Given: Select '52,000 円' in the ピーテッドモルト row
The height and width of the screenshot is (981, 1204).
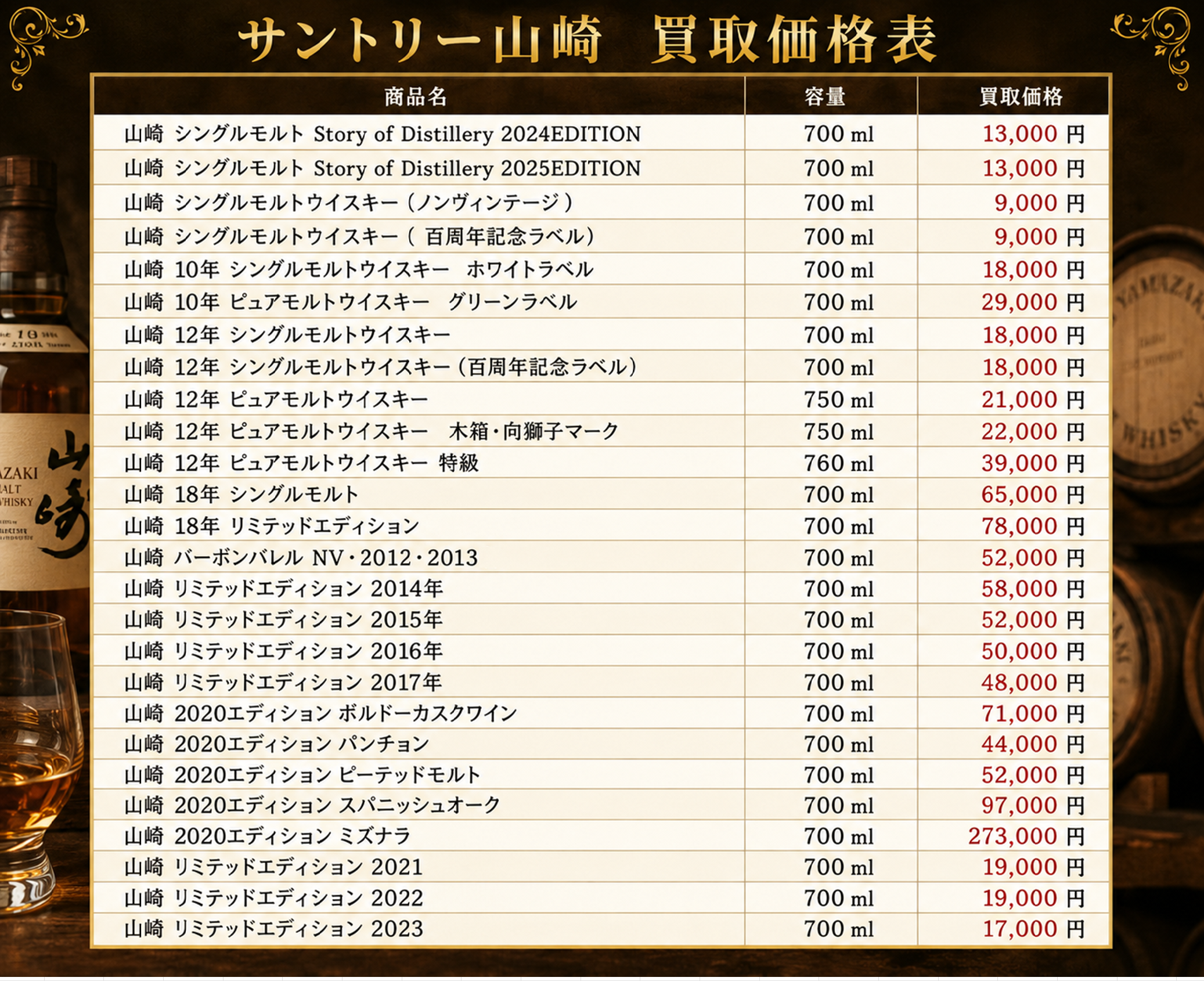Looking at the screenshot, I should (x=1033, y=775).
